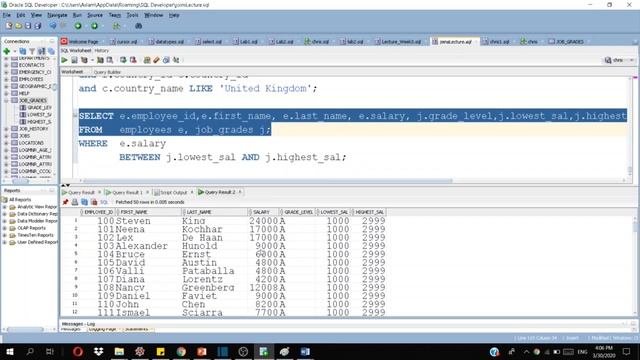Click the FIRST_NAME column header

[149, 212]
